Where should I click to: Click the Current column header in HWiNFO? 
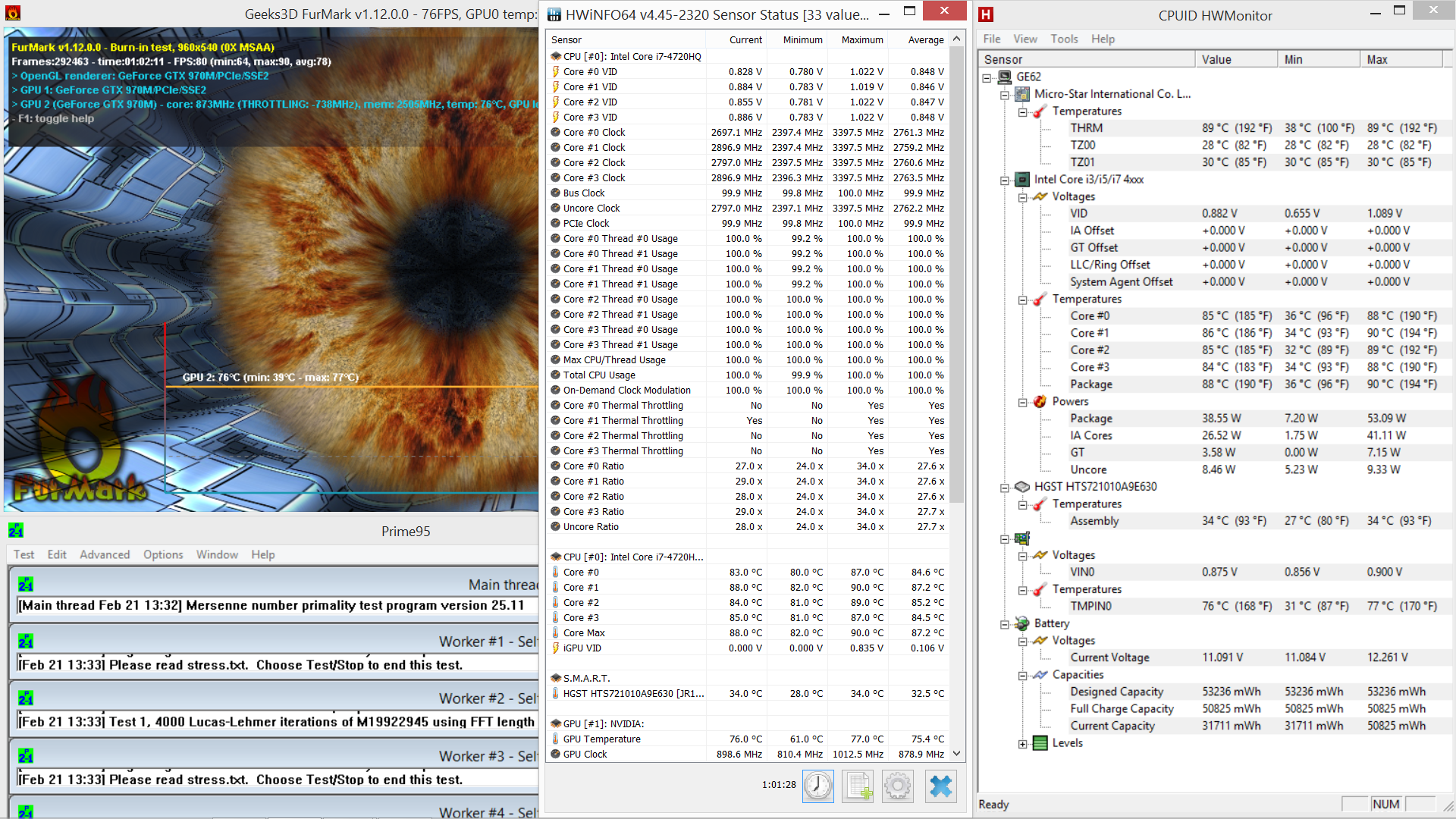736,39
